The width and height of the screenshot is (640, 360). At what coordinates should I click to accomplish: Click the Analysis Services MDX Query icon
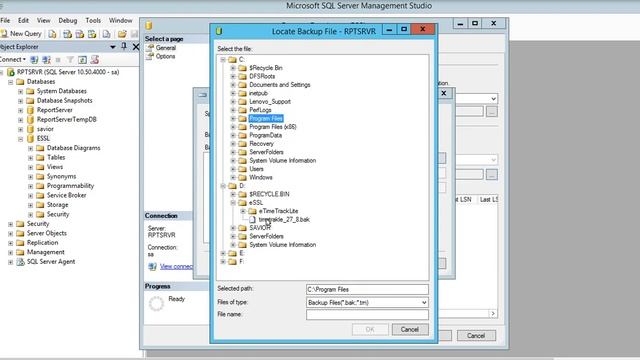point(67,34)
